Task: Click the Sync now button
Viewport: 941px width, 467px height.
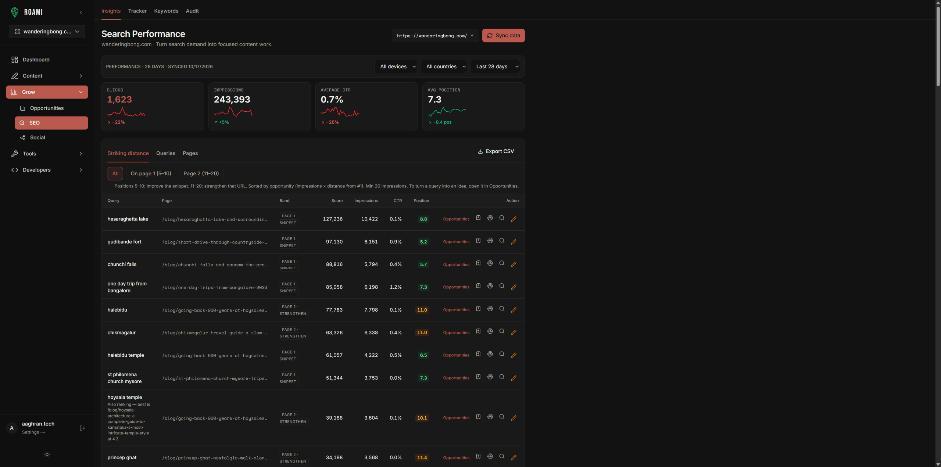Action: tap(504, 35)
